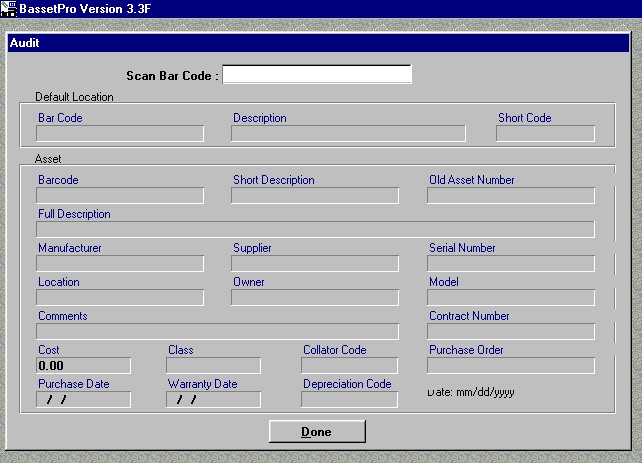Image resolution: width=642 pixels, height=463 pixels.
Task: Click the 'Full Description' label
Action: pos(74,214)
